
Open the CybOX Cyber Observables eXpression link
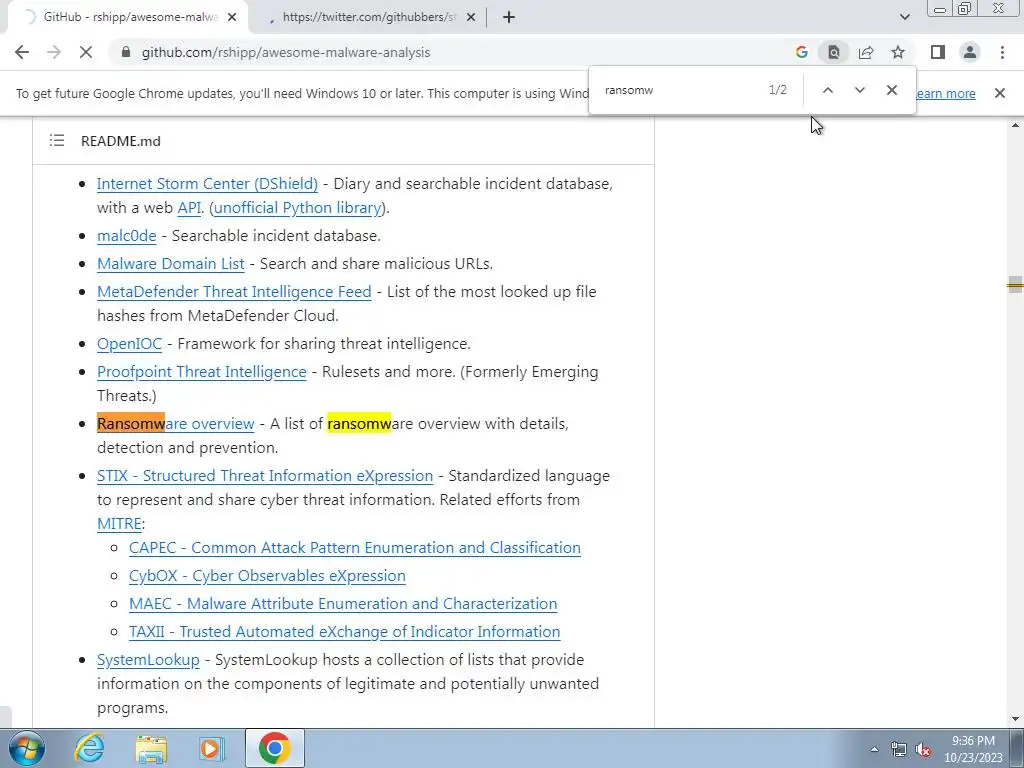267,576
